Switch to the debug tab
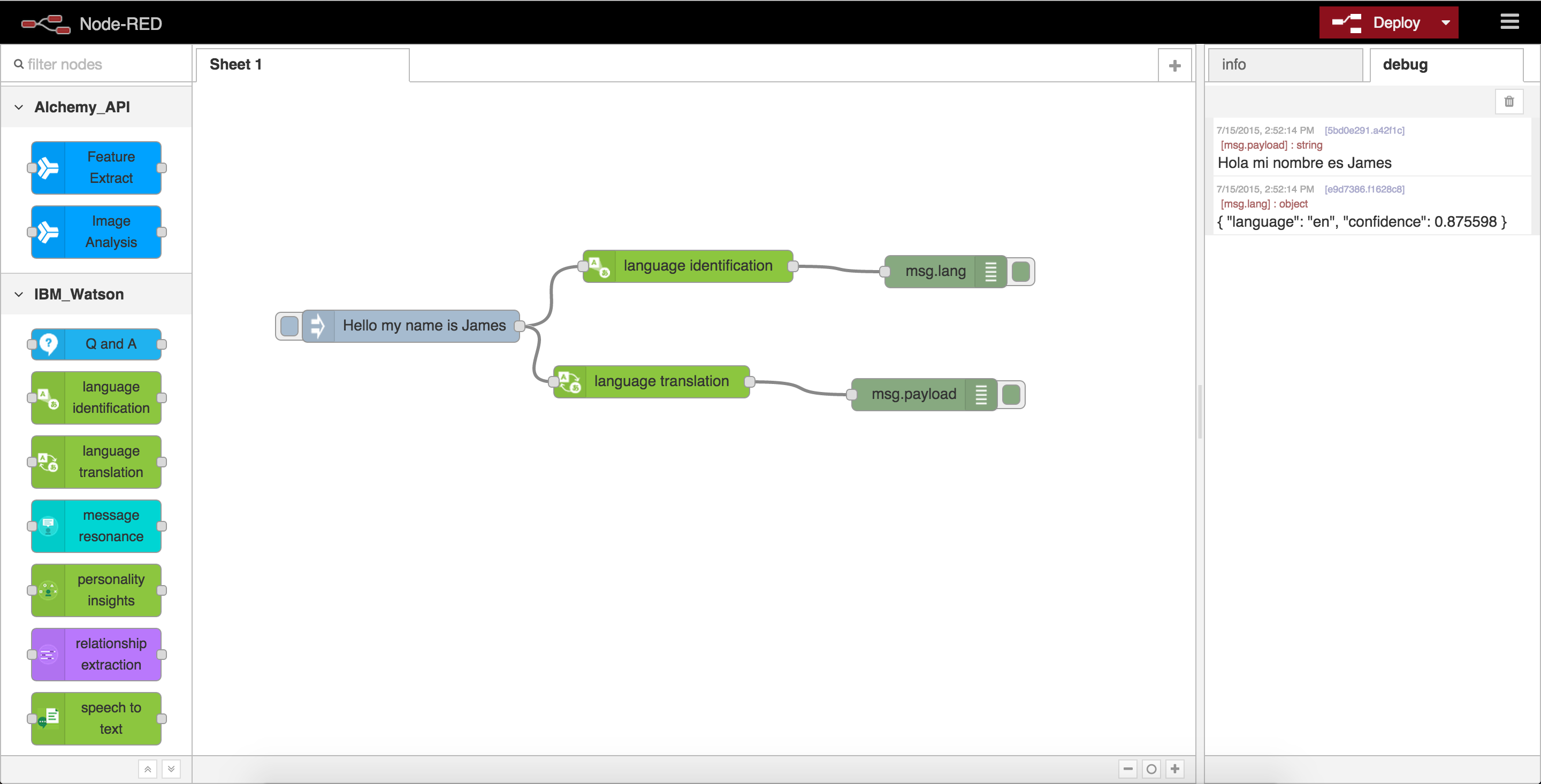Screen dimensions: 1541x784 click(1446, 65)
